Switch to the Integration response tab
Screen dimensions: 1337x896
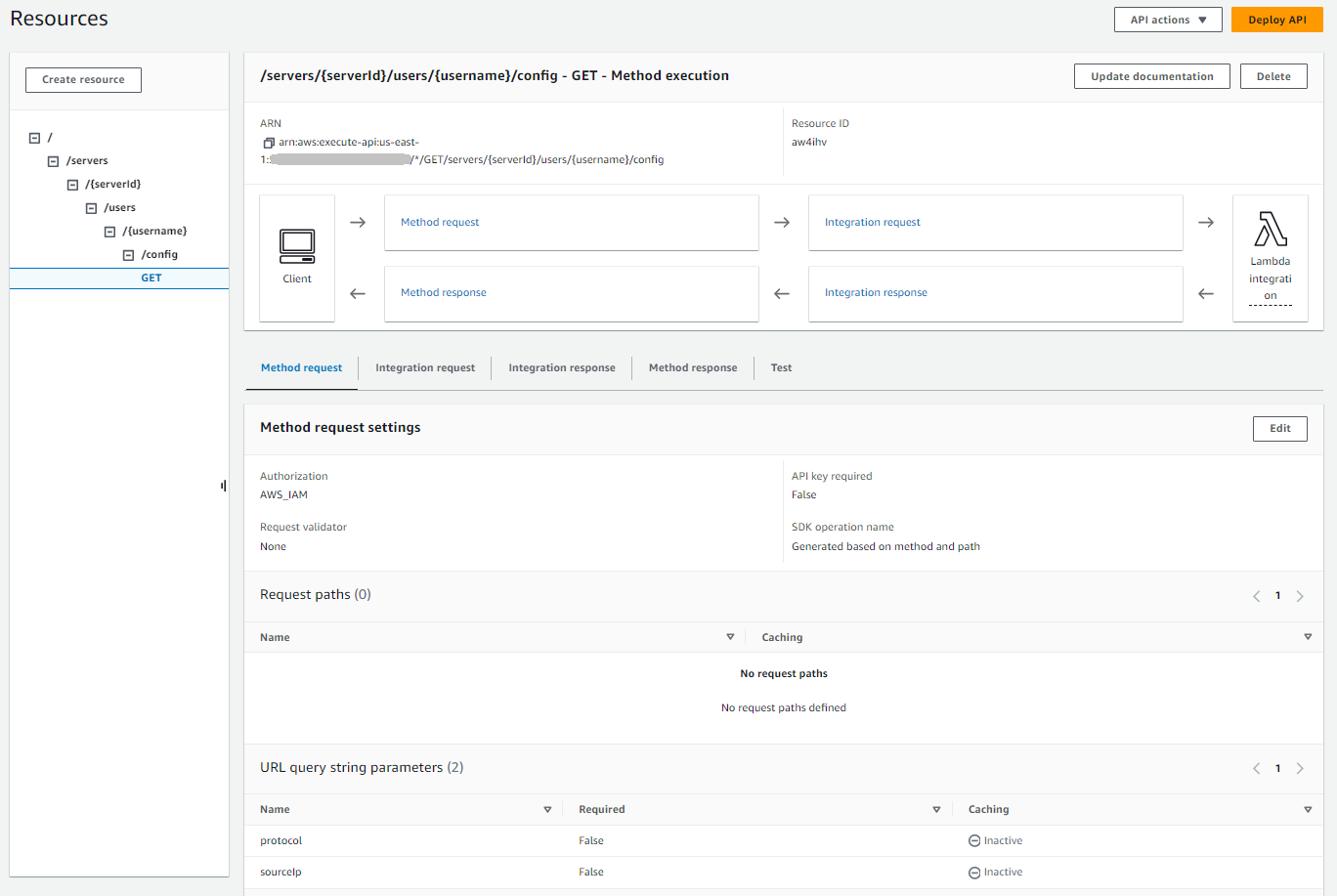pyautogui.click(x=561, y=367)
